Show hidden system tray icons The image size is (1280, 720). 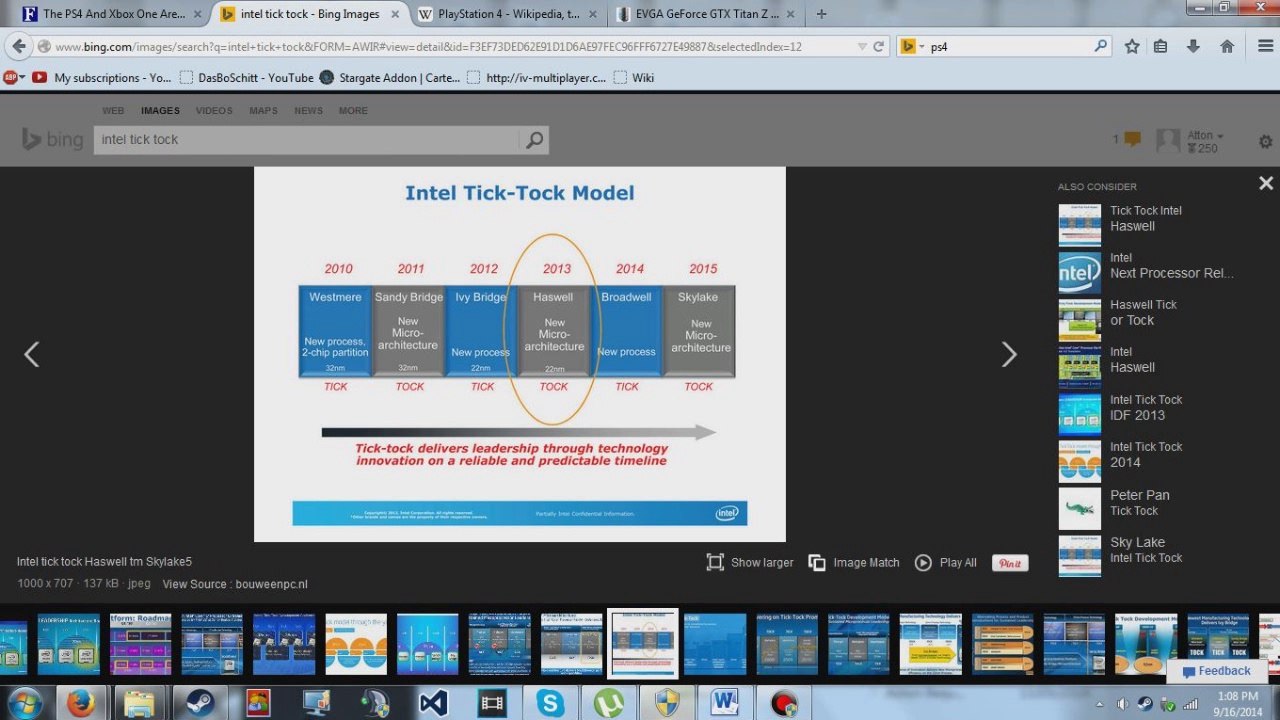1099,704
